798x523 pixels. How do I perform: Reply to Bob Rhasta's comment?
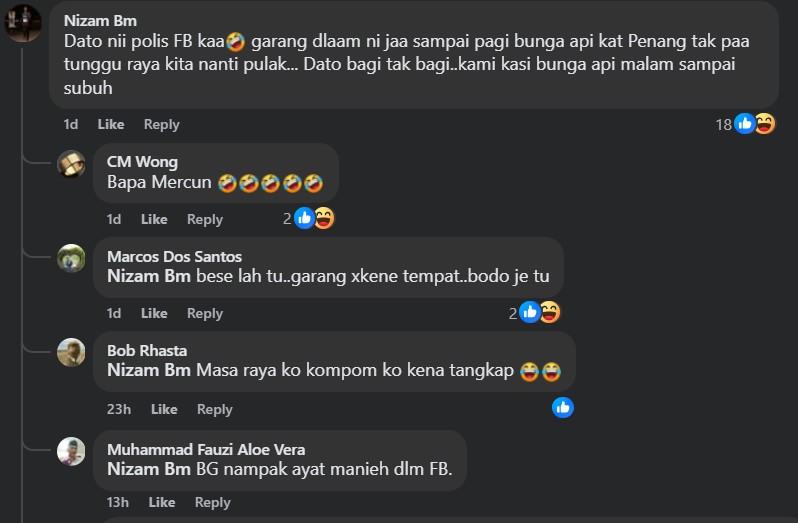(x=214, y=409)
